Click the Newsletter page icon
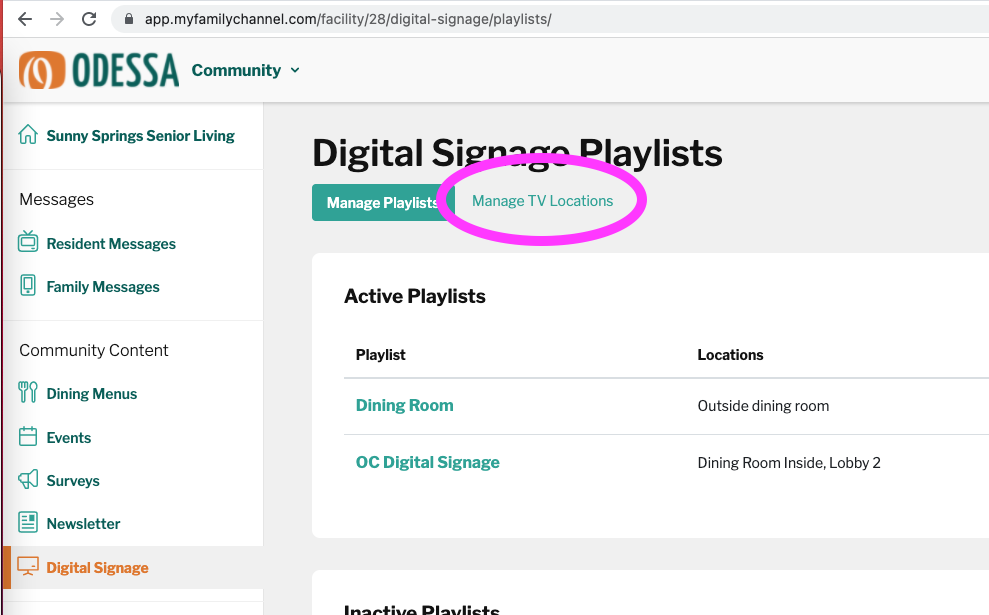The image size is (989, 615). (28, 522)
